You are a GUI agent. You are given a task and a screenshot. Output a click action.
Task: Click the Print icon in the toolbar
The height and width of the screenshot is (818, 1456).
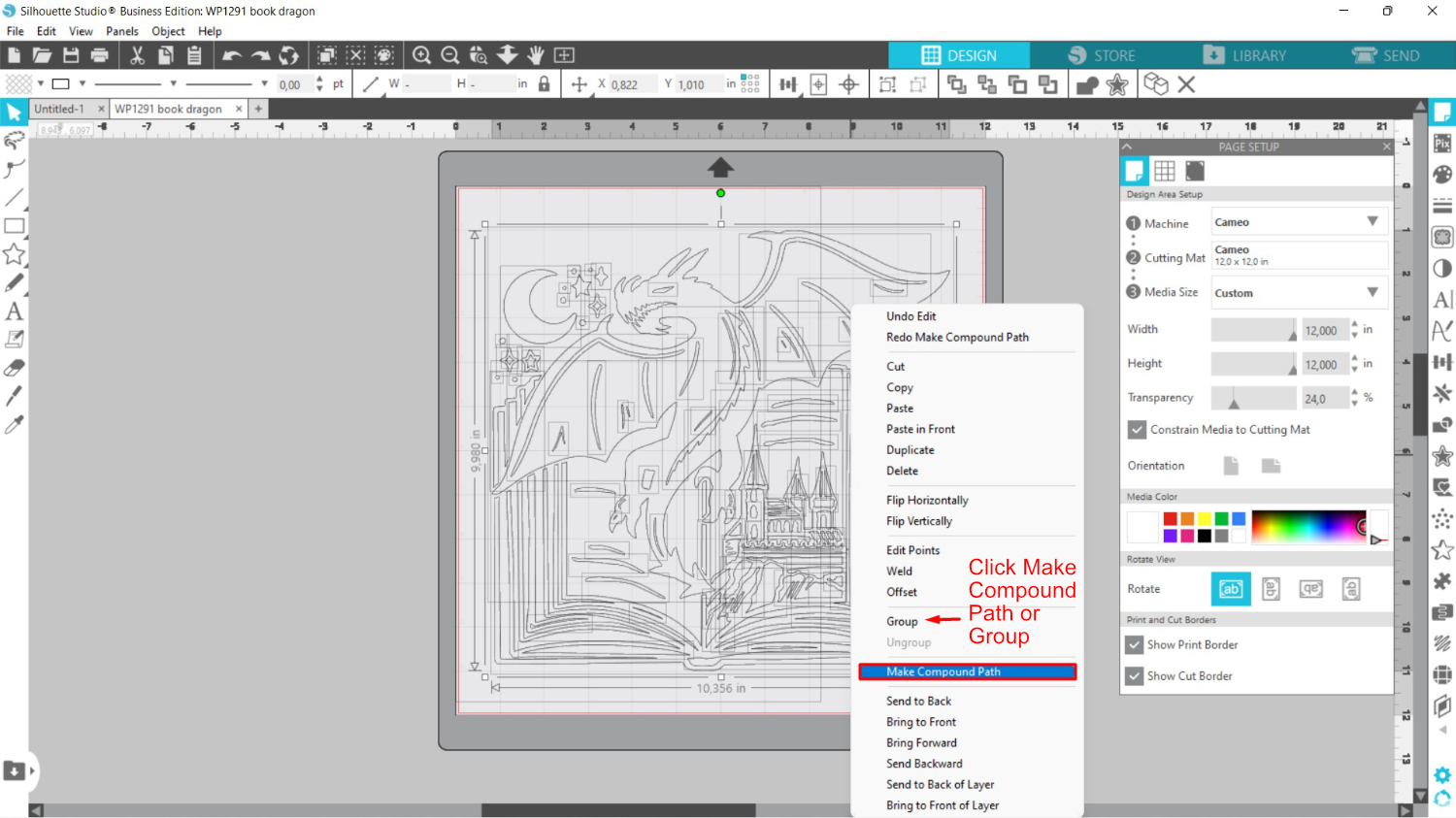pyautogui.click(x=99, y=55)
